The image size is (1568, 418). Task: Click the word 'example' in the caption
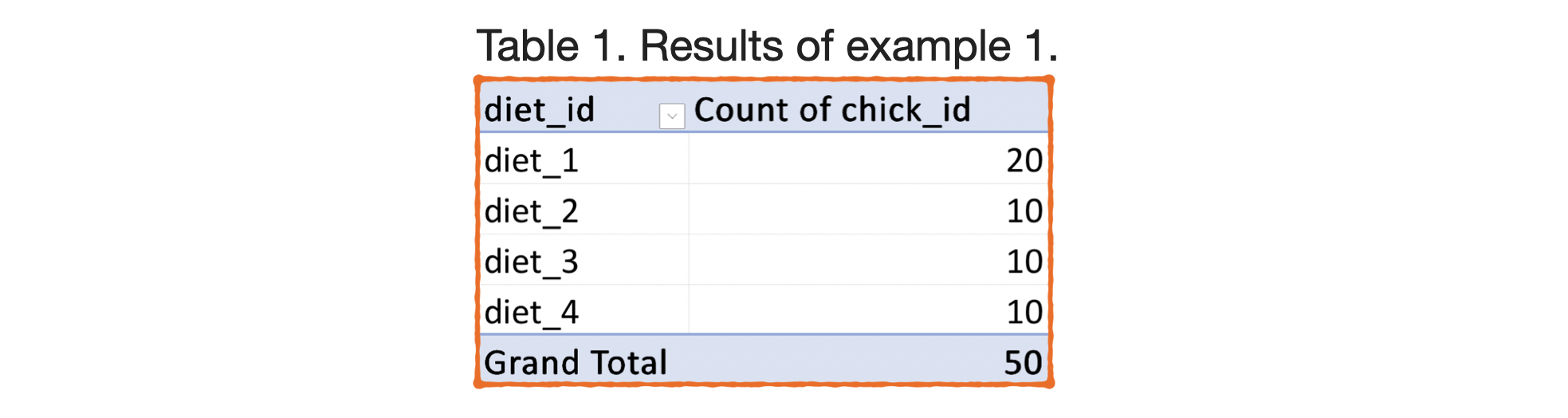[928, 47]
